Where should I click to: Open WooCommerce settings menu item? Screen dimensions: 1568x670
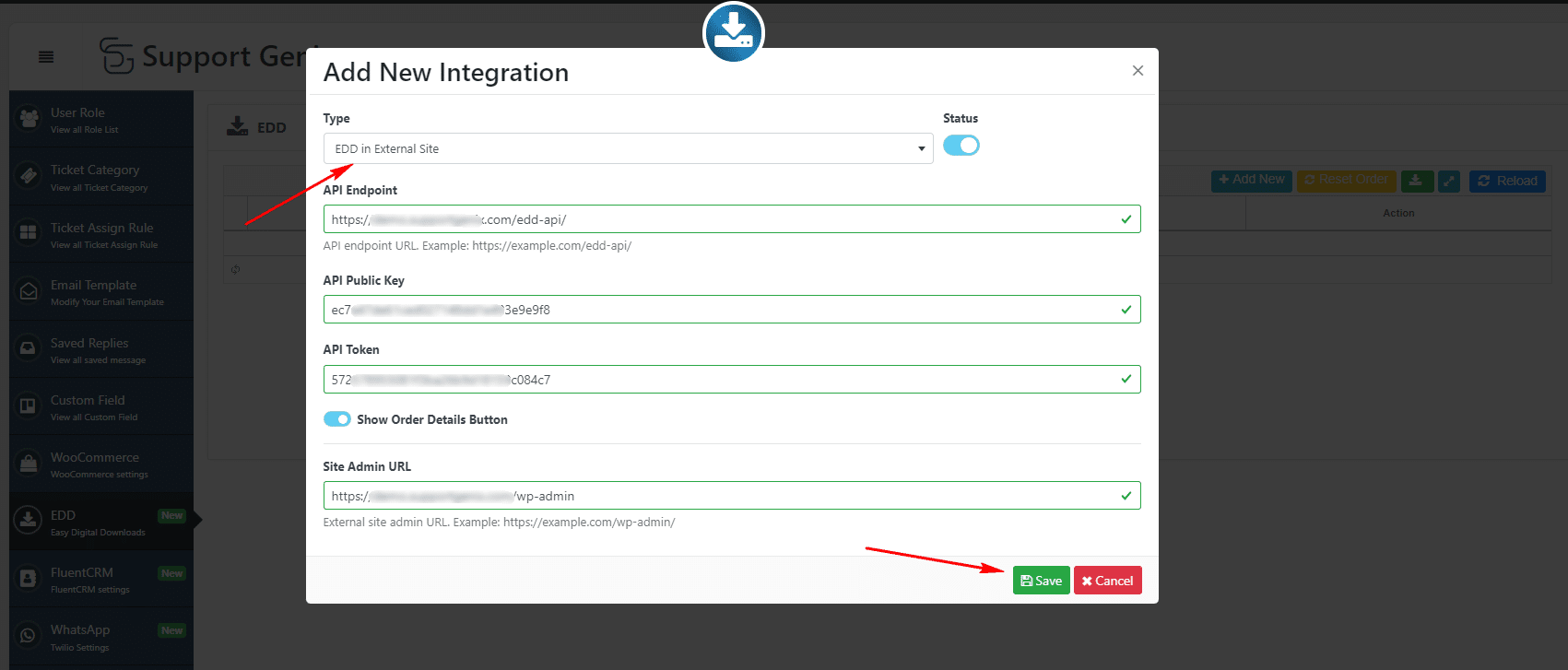pos(101,464)
